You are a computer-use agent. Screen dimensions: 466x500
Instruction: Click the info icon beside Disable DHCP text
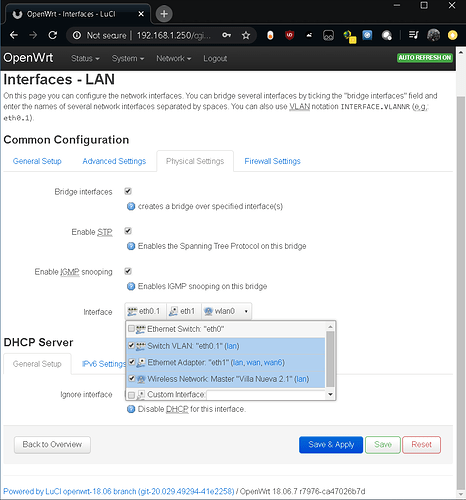(131, 409)
